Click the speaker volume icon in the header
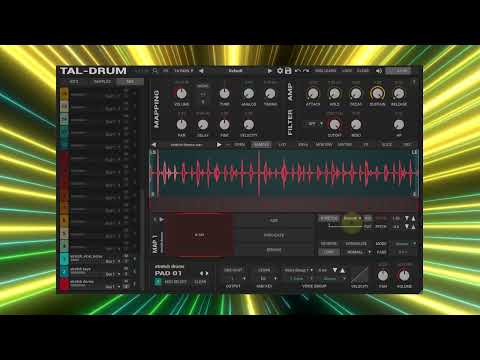 point(379,71)
